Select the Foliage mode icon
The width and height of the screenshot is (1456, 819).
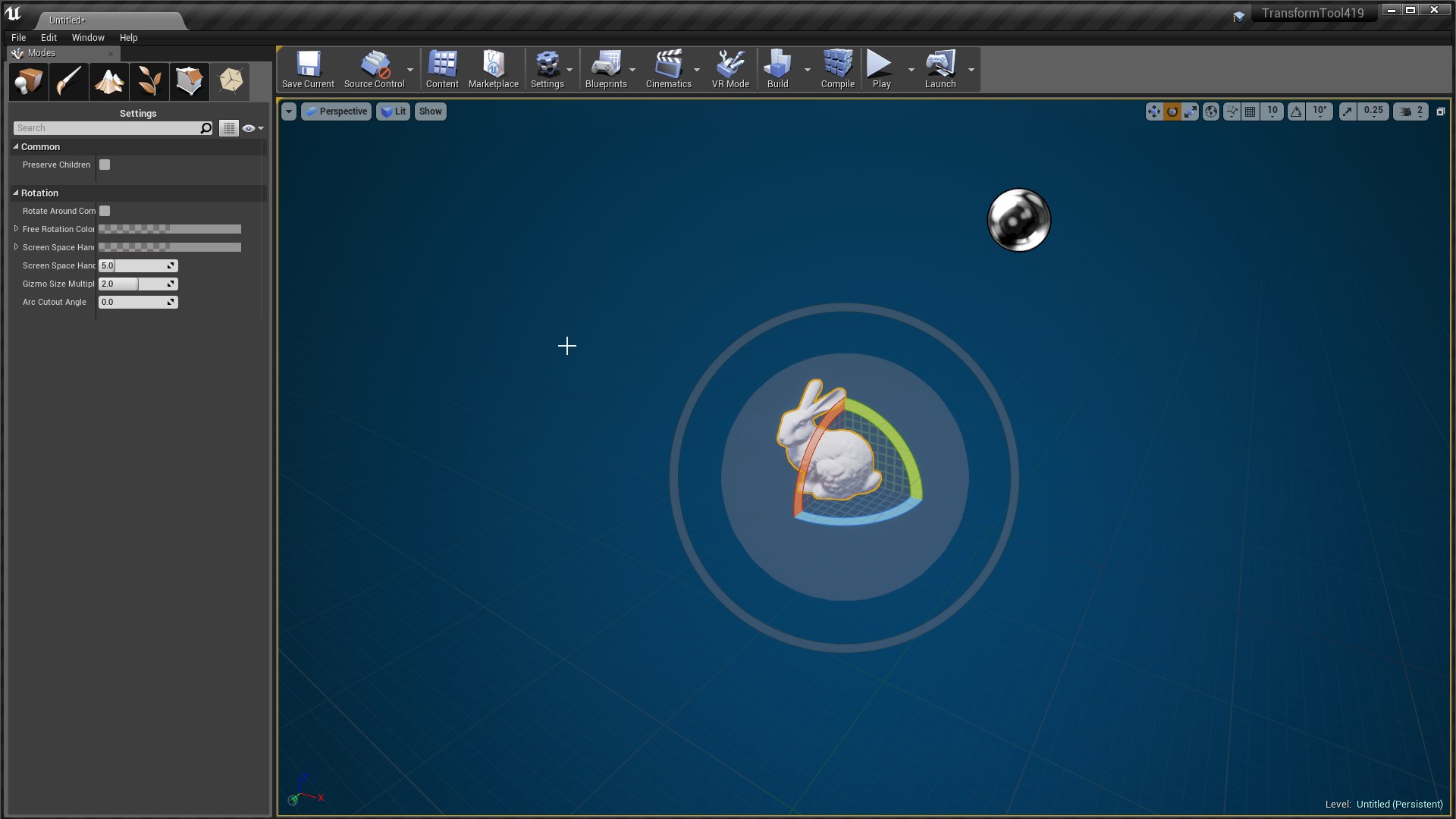click(149, 81)
